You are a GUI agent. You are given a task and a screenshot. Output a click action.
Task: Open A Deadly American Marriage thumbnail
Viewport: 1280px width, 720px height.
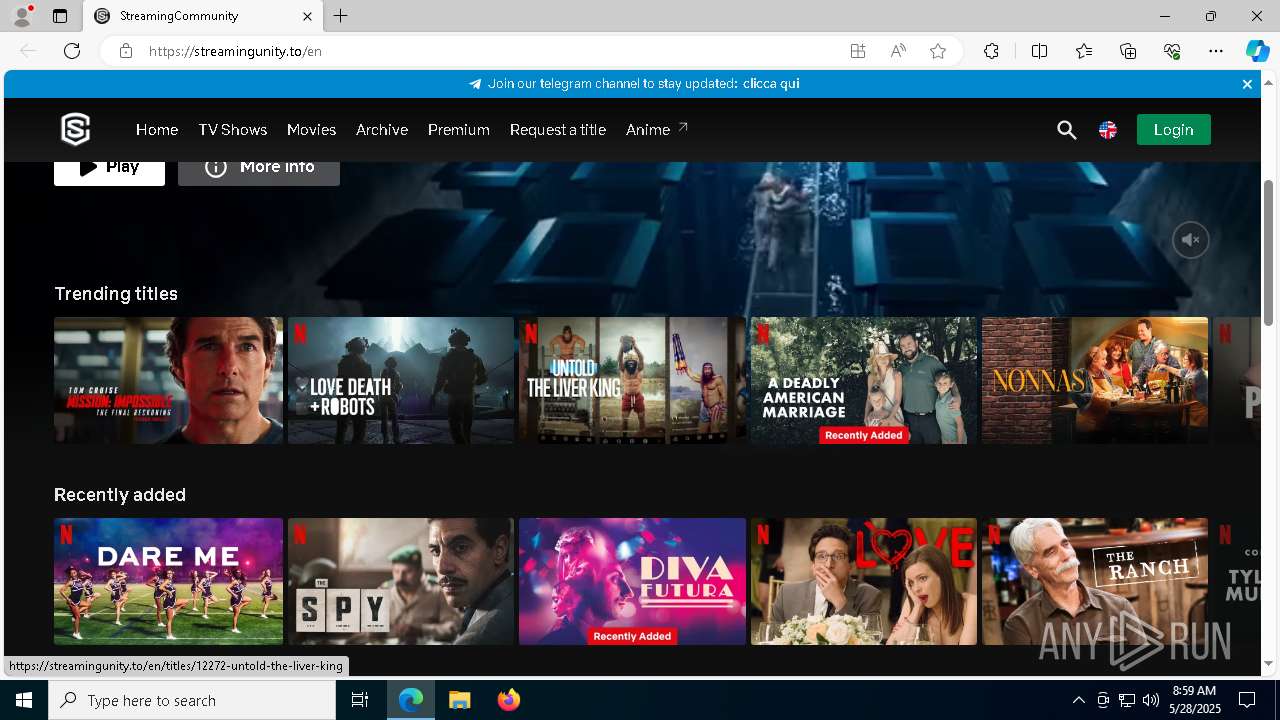[864, 380]
